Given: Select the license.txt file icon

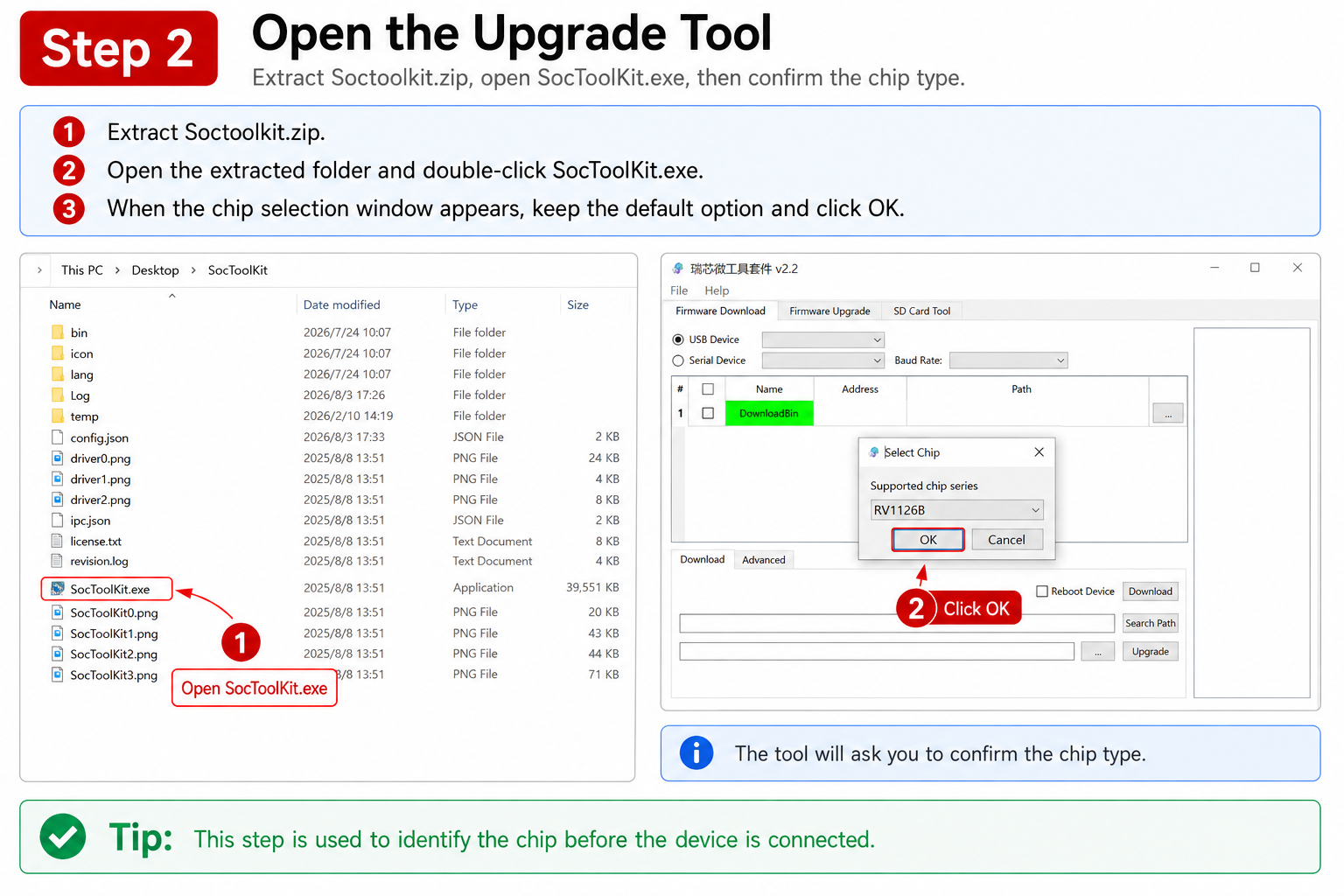Looking at the screenshot, I should (x=58, y=542).
